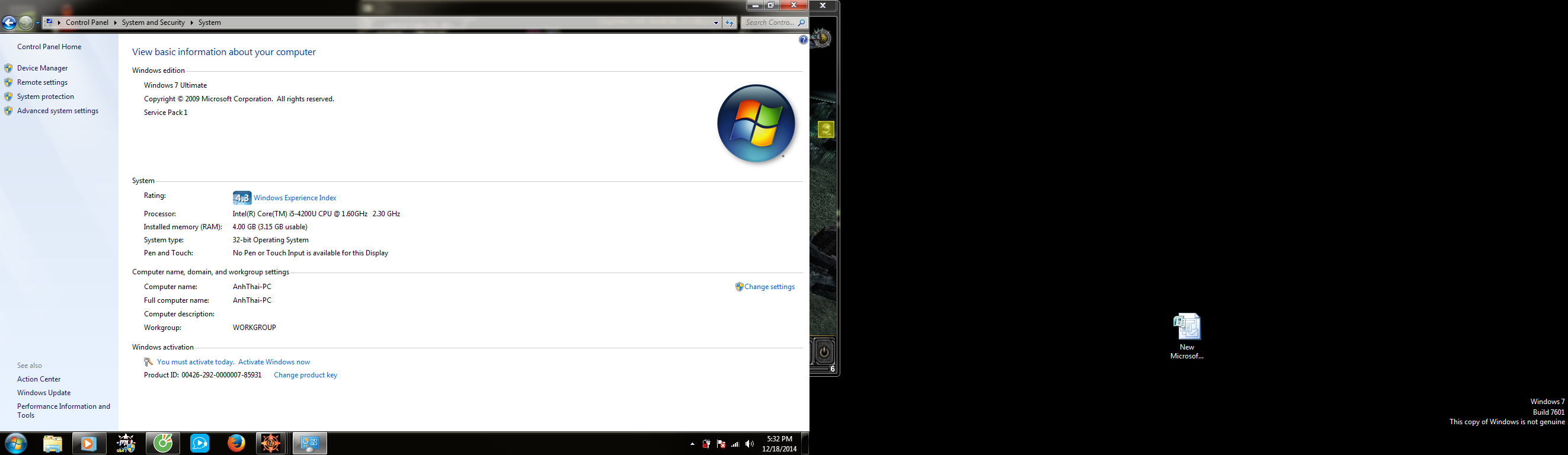
Task: Open System protection
Action: [x=46, y=97]
